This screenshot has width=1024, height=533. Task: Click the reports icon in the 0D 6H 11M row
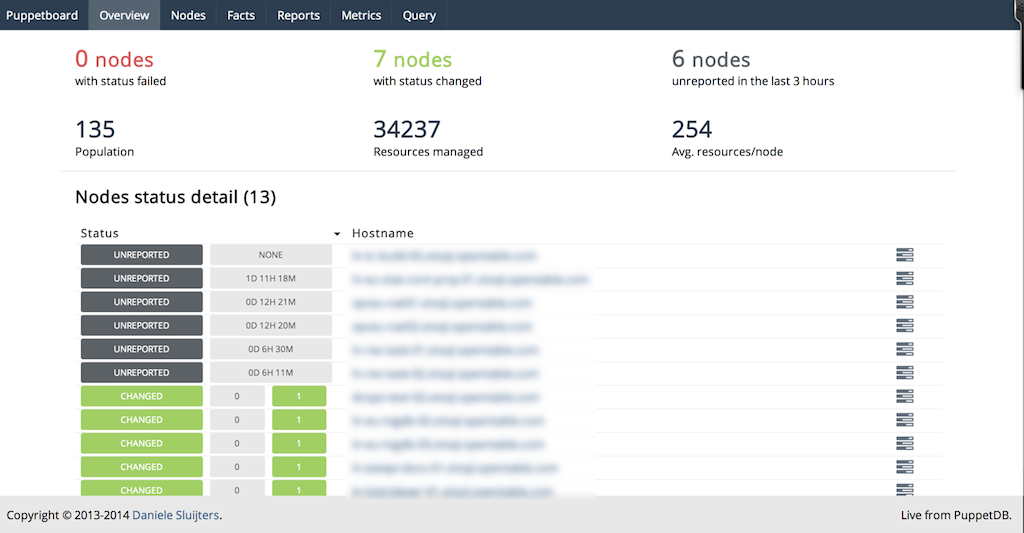pos(905,373)
